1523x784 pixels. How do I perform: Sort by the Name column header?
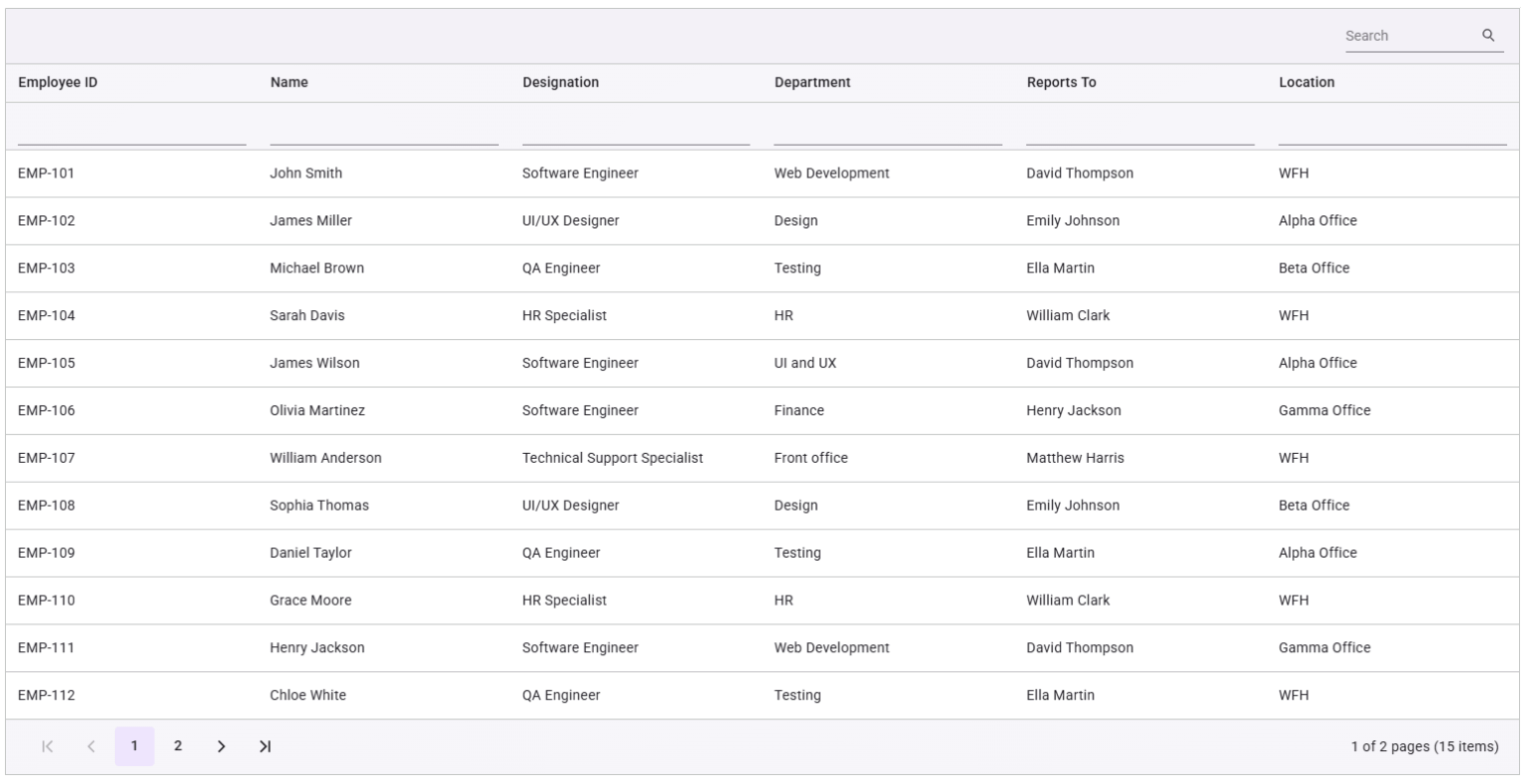pos(290,82)
